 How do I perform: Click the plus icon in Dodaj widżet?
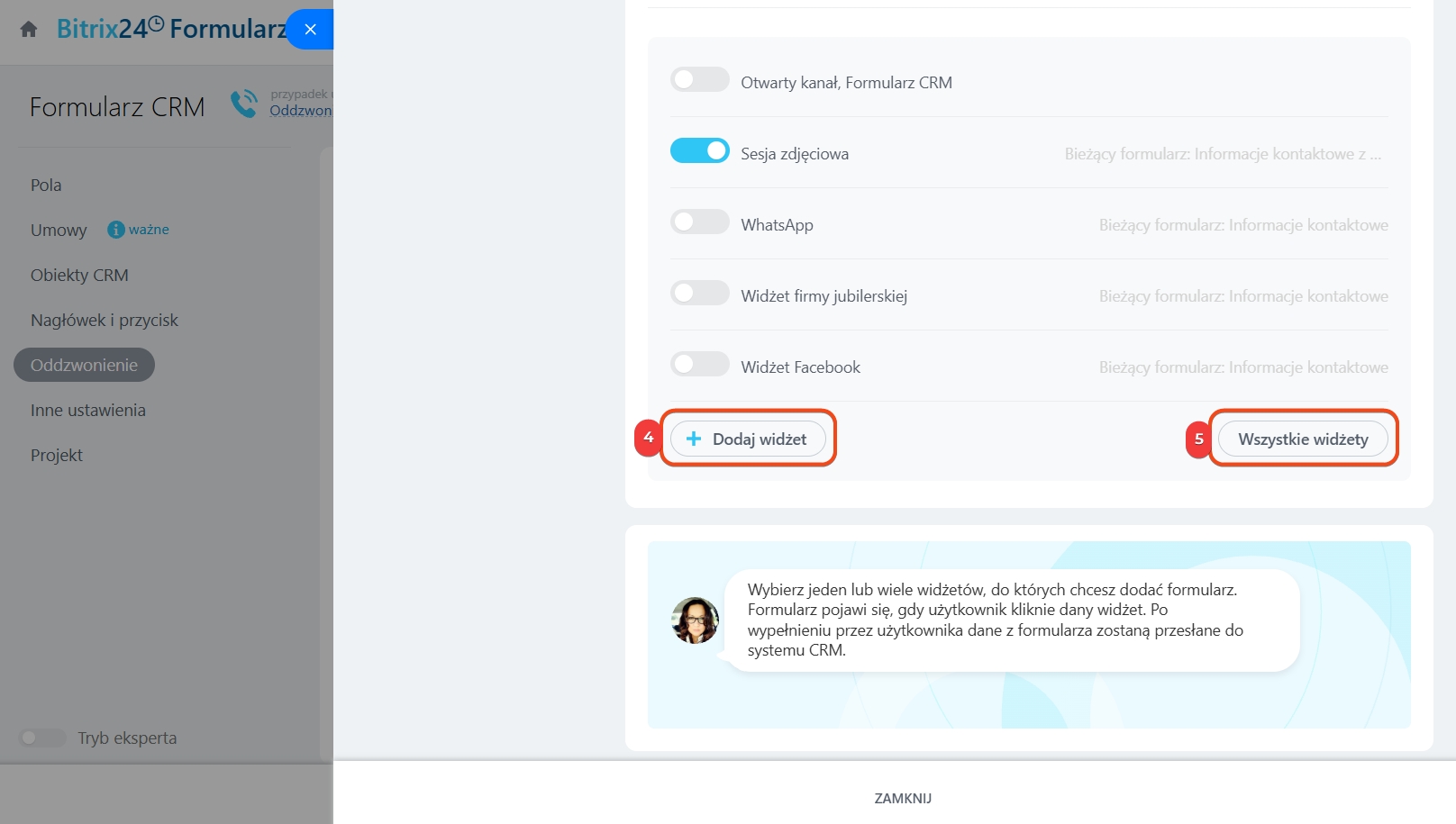(x=694, y=439)
